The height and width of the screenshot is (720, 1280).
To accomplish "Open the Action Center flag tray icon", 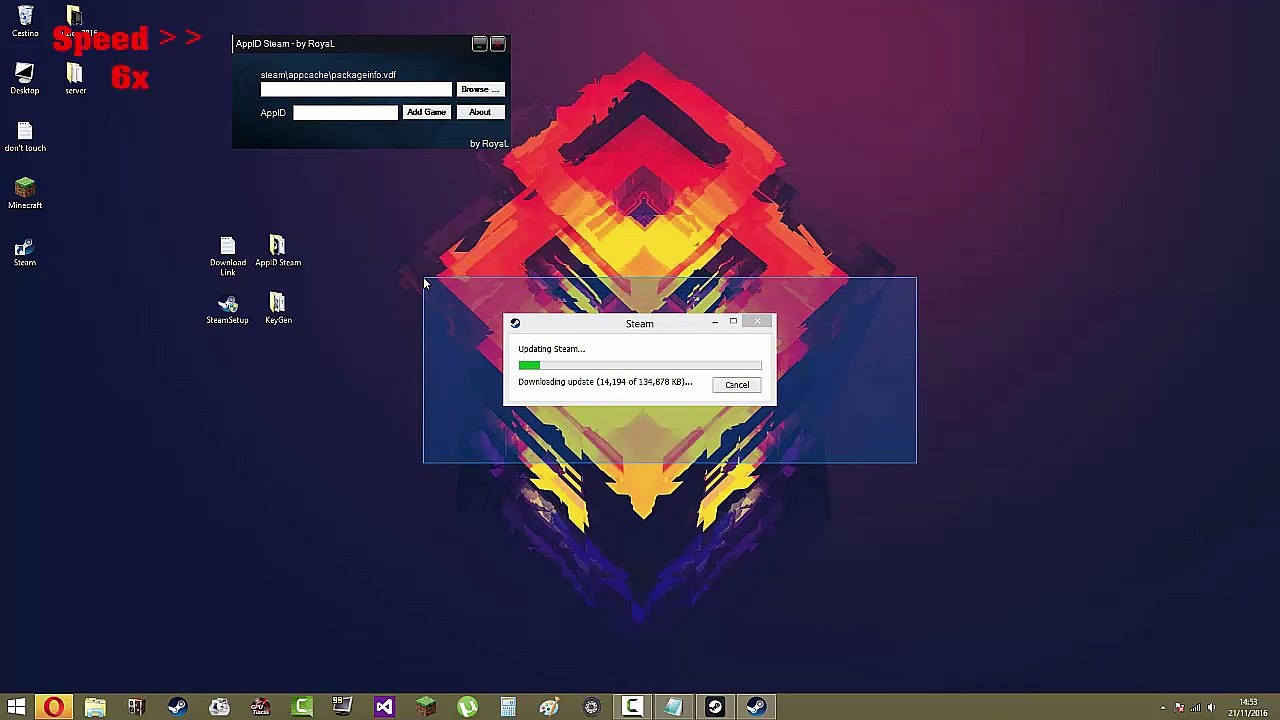I will click(x=1179, y=708).
